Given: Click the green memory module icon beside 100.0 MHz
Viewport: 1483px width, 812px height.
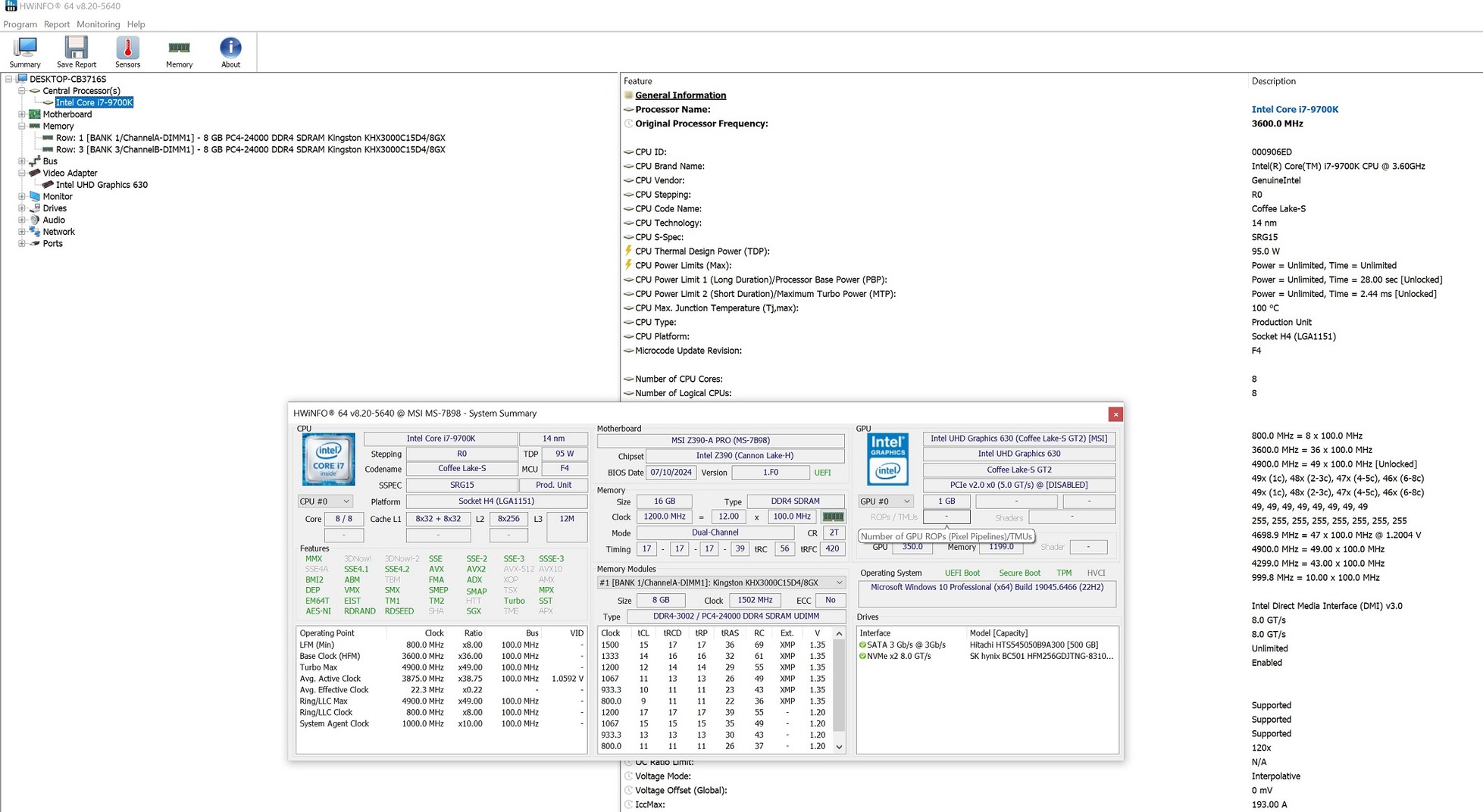Looking at the screenshot, I should click(x=833, y=517).
